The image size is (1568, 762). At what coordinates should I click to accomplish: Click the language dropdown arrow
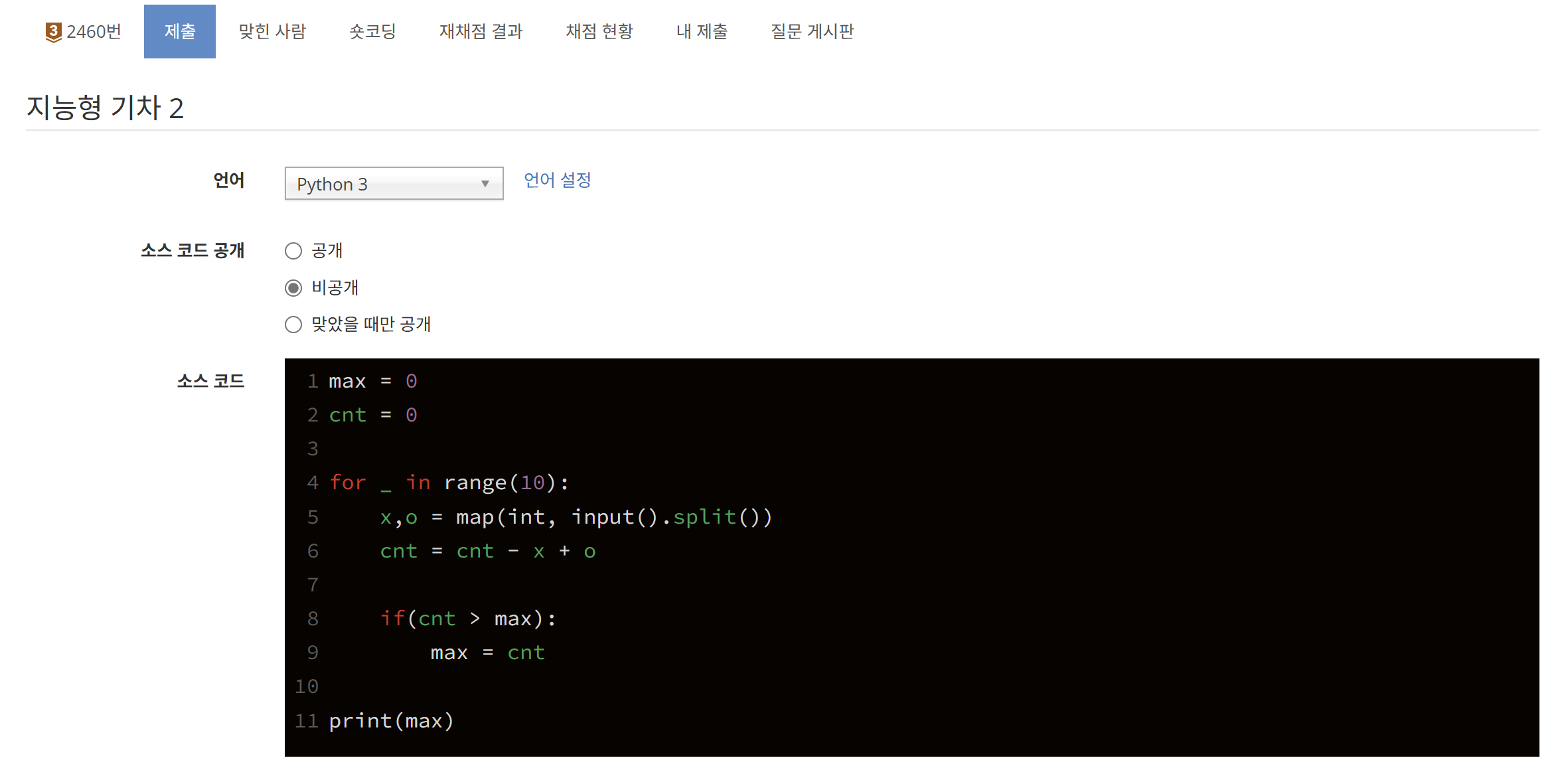coord(485,184)
